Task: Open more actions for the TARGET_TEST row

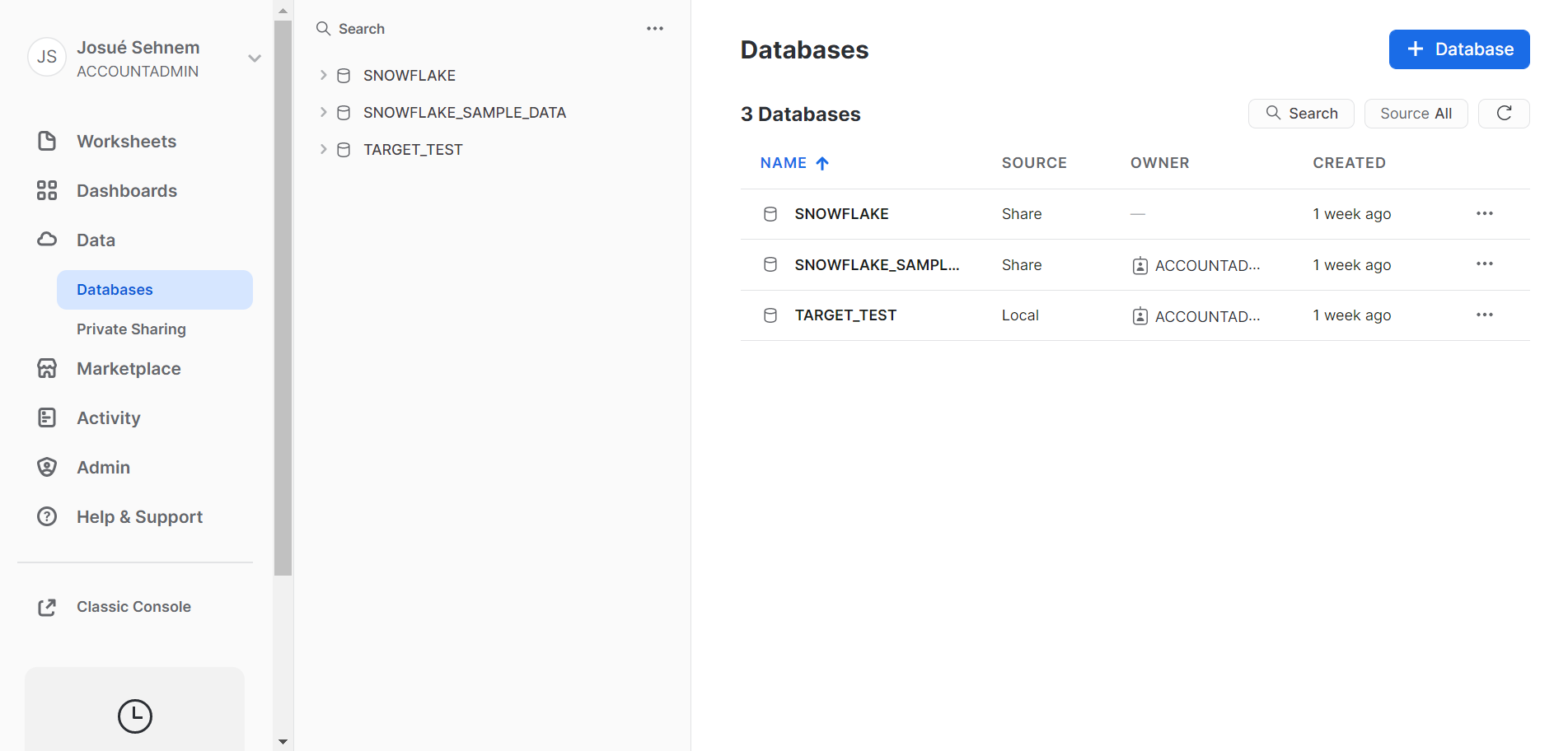Action: click(1485, 315)
